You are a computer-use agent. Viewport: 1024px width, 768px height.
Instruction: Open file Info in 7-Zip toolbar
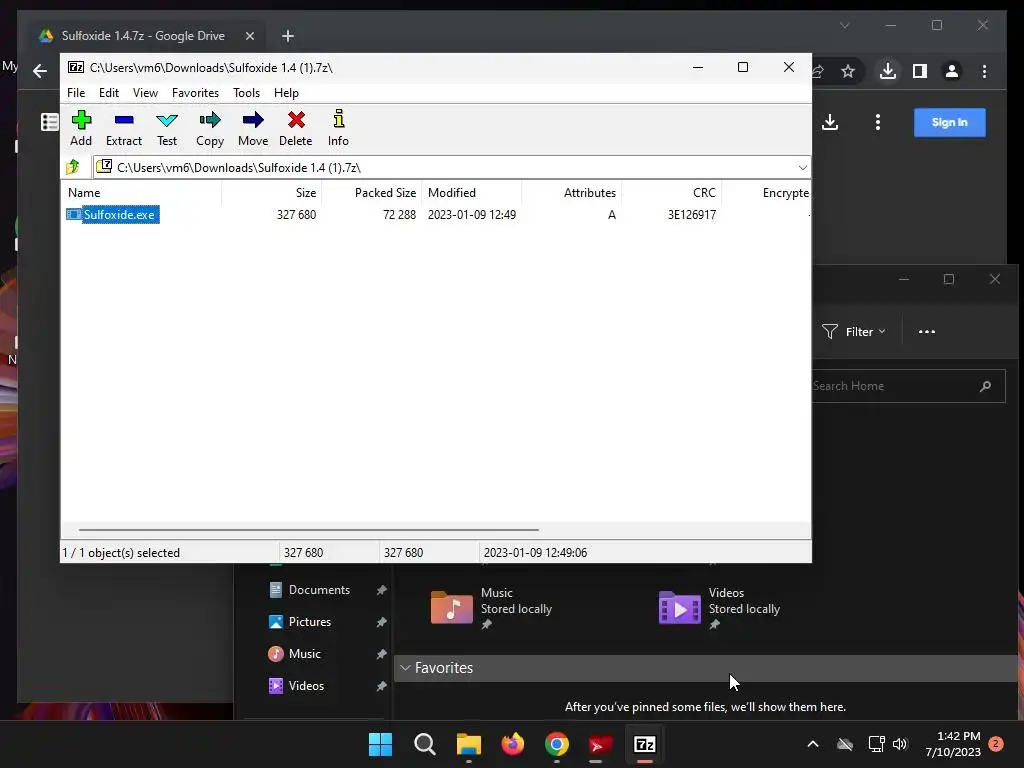(x=338, y=128)
